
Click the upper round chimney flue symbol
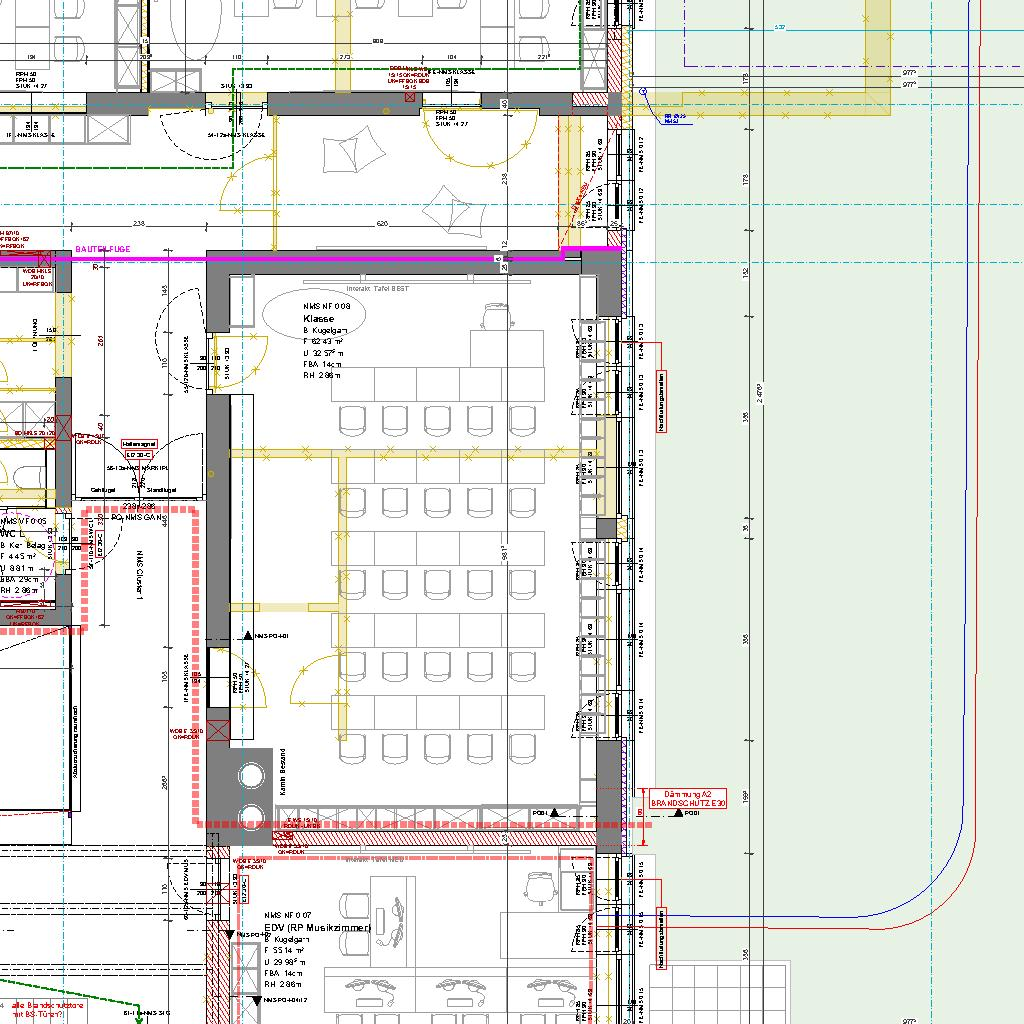[x=251, y=775]
